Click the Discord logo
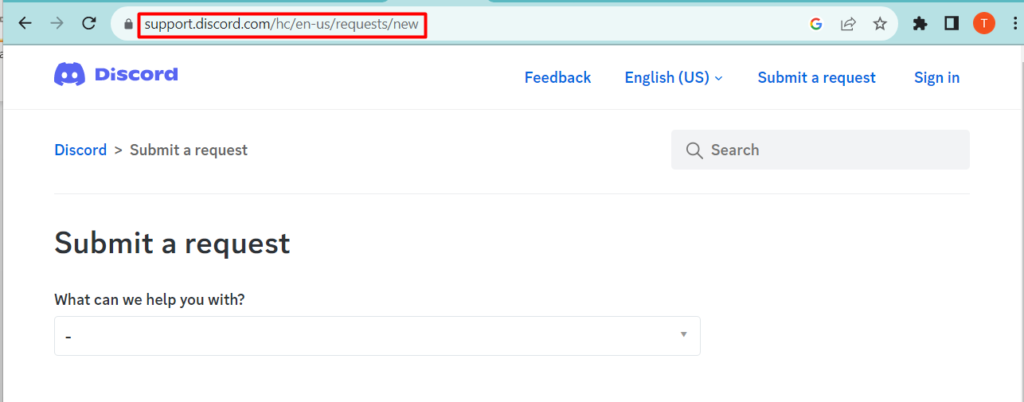This screenshot has width=1024, height=402. pyautogui.click(x=116, y=74)
